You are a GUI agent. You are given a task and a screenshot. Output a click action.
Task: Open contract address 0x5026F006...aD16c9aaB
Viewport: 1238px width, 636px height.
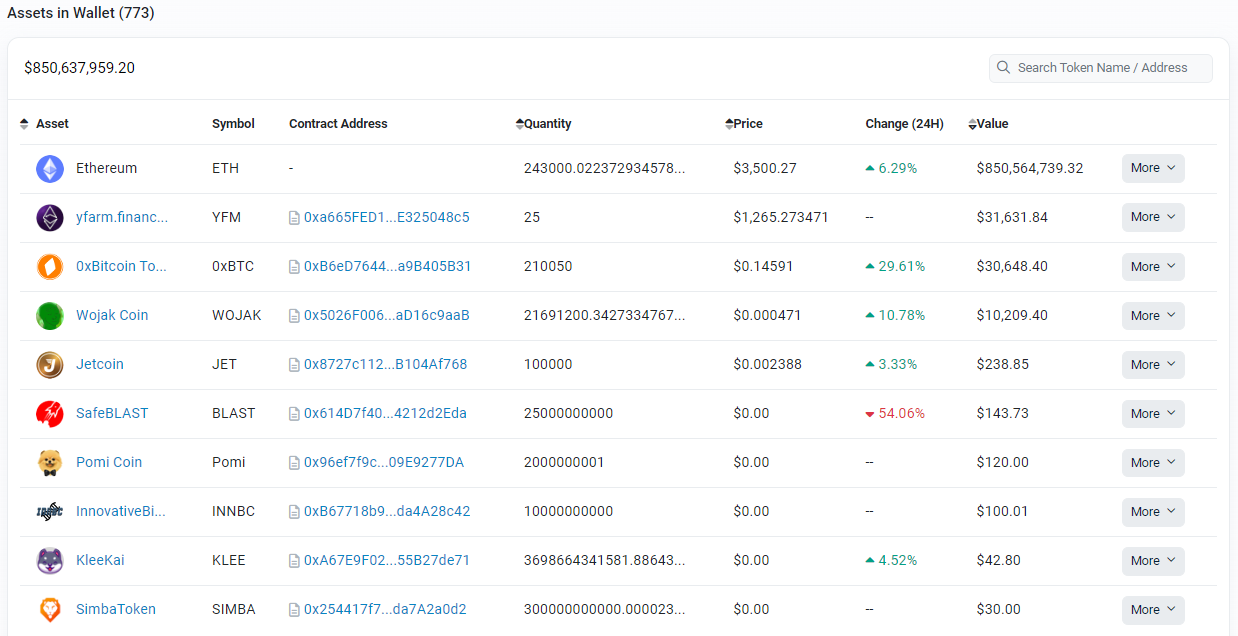[387, 315]
